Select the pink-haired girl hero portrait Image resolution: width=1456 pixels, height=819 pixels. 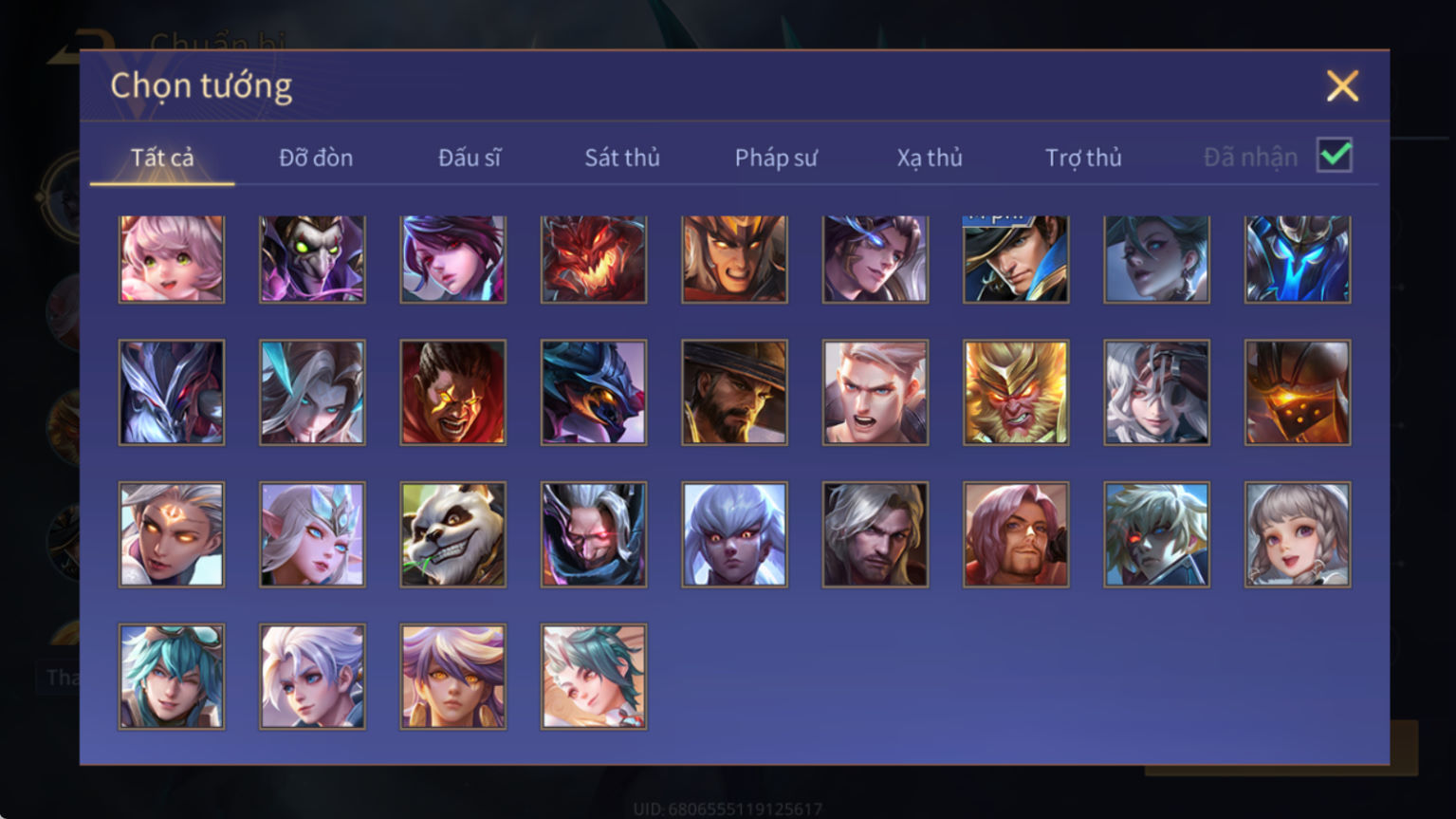pyautogui.click(x=172, y=259)
